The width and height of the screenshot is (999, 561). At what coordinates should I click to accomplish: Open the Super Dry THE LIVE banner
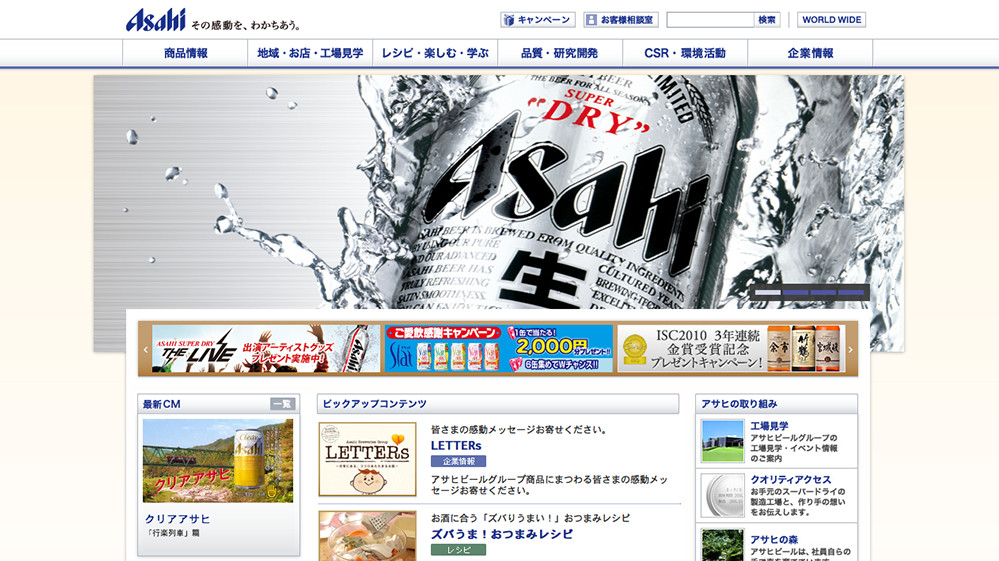(x=266, y=348)
